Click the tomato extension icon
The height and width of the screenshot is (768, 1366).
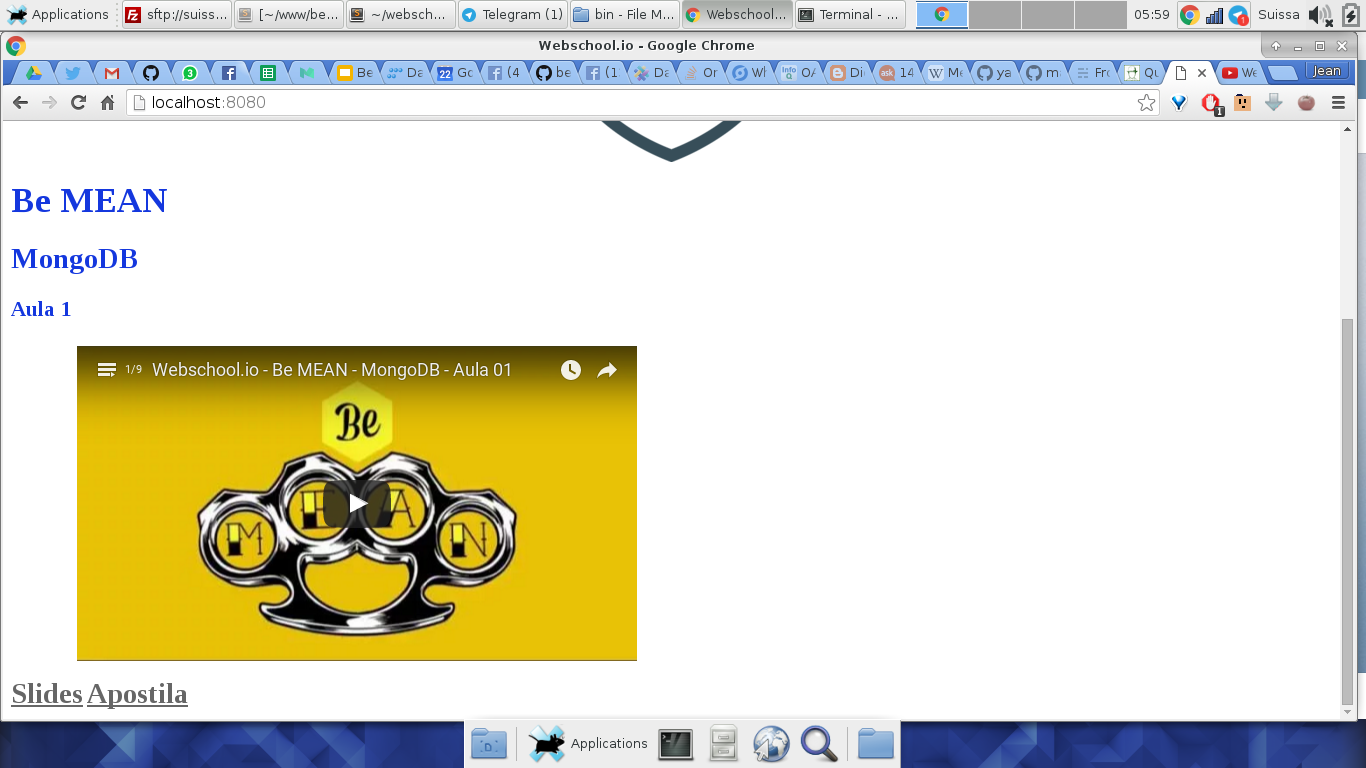click(x=1306, y=102)
